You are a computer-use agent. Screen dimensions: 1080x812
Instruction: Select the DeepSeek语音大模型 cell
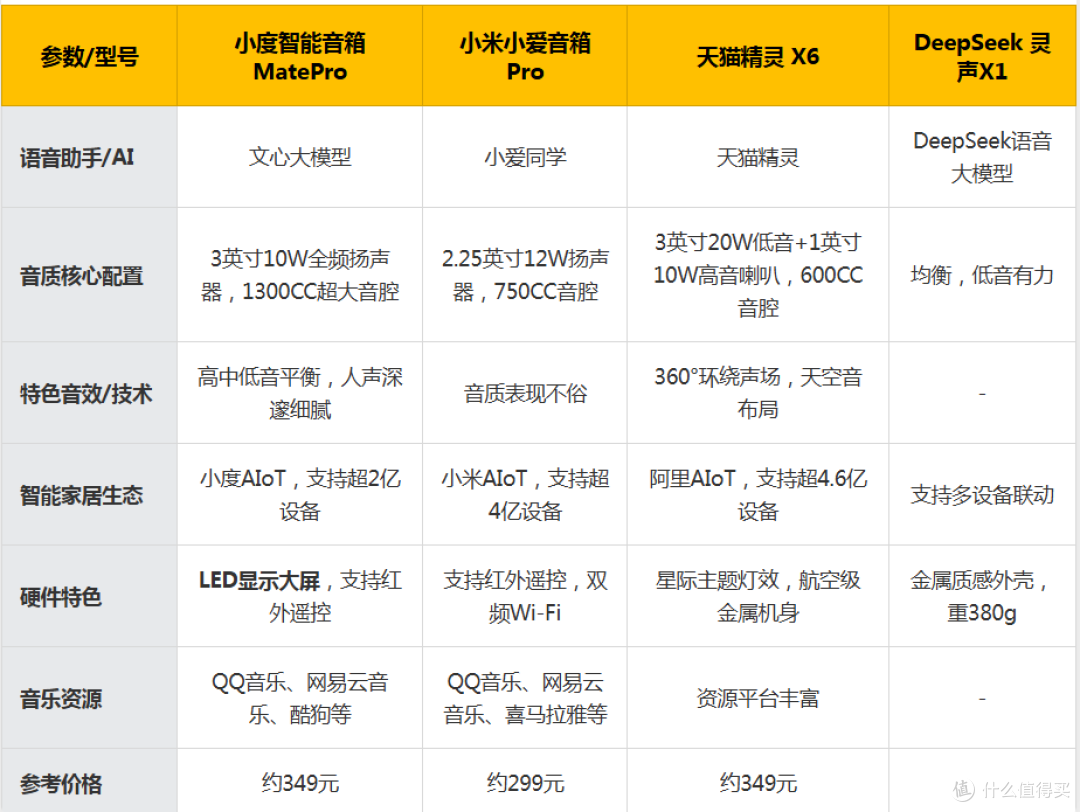click(x=982, y=157)
